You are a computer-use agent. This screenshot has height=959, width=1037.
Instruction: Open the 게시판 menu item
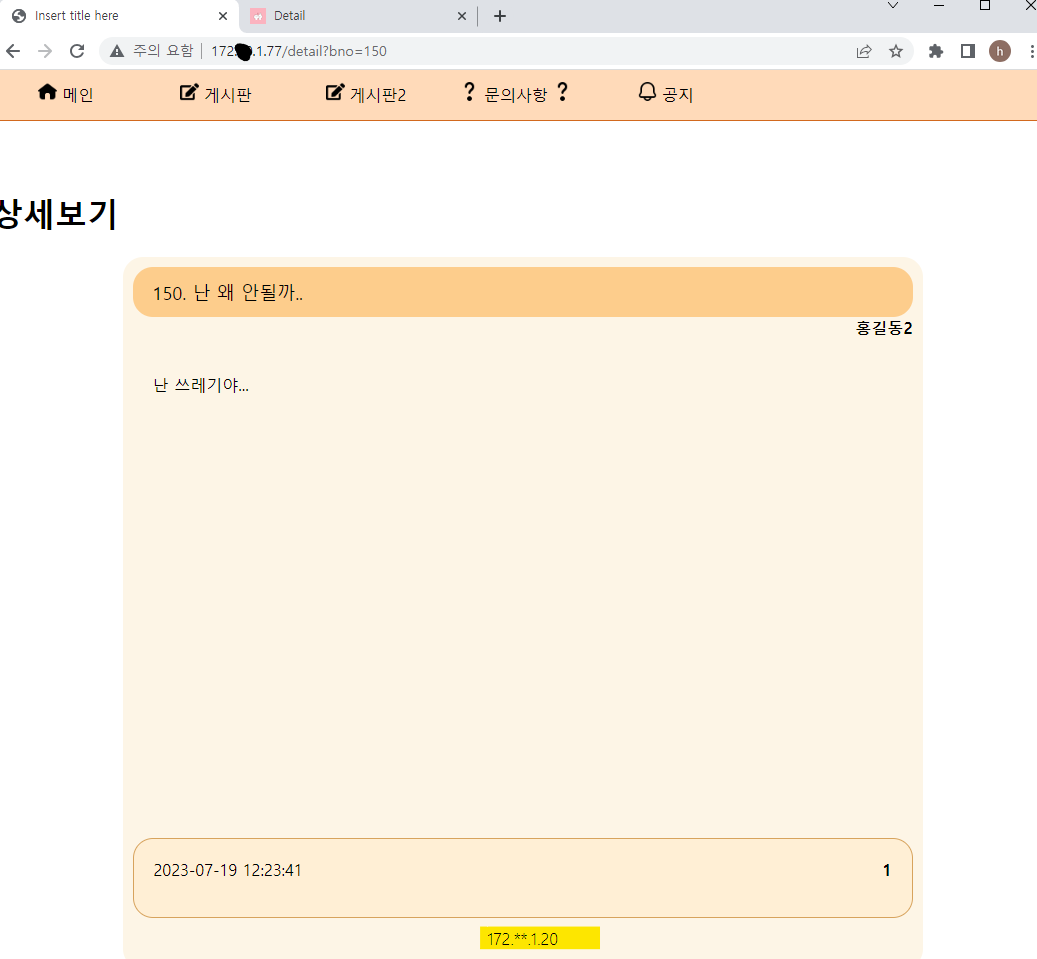point(228,95)
